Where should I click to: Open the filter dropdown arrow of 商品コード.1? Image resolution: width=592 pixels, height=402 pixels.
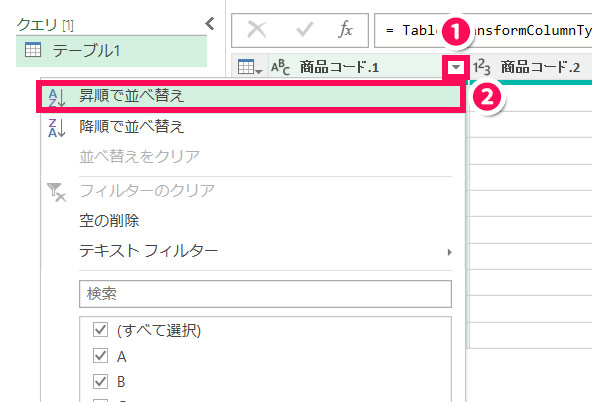456,68
